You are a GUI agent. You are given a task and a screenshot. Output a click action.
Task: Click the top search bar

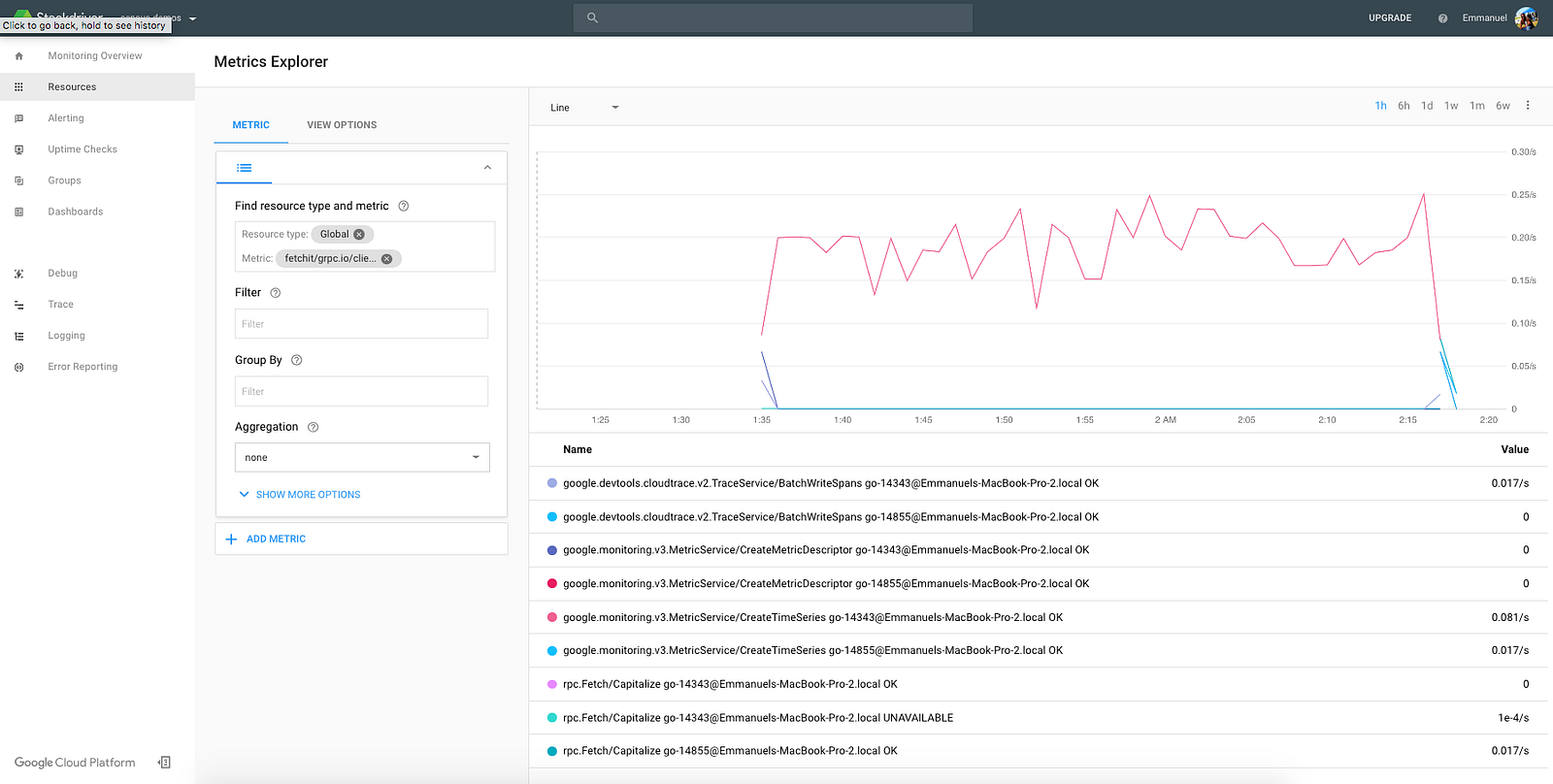point(773,17)
